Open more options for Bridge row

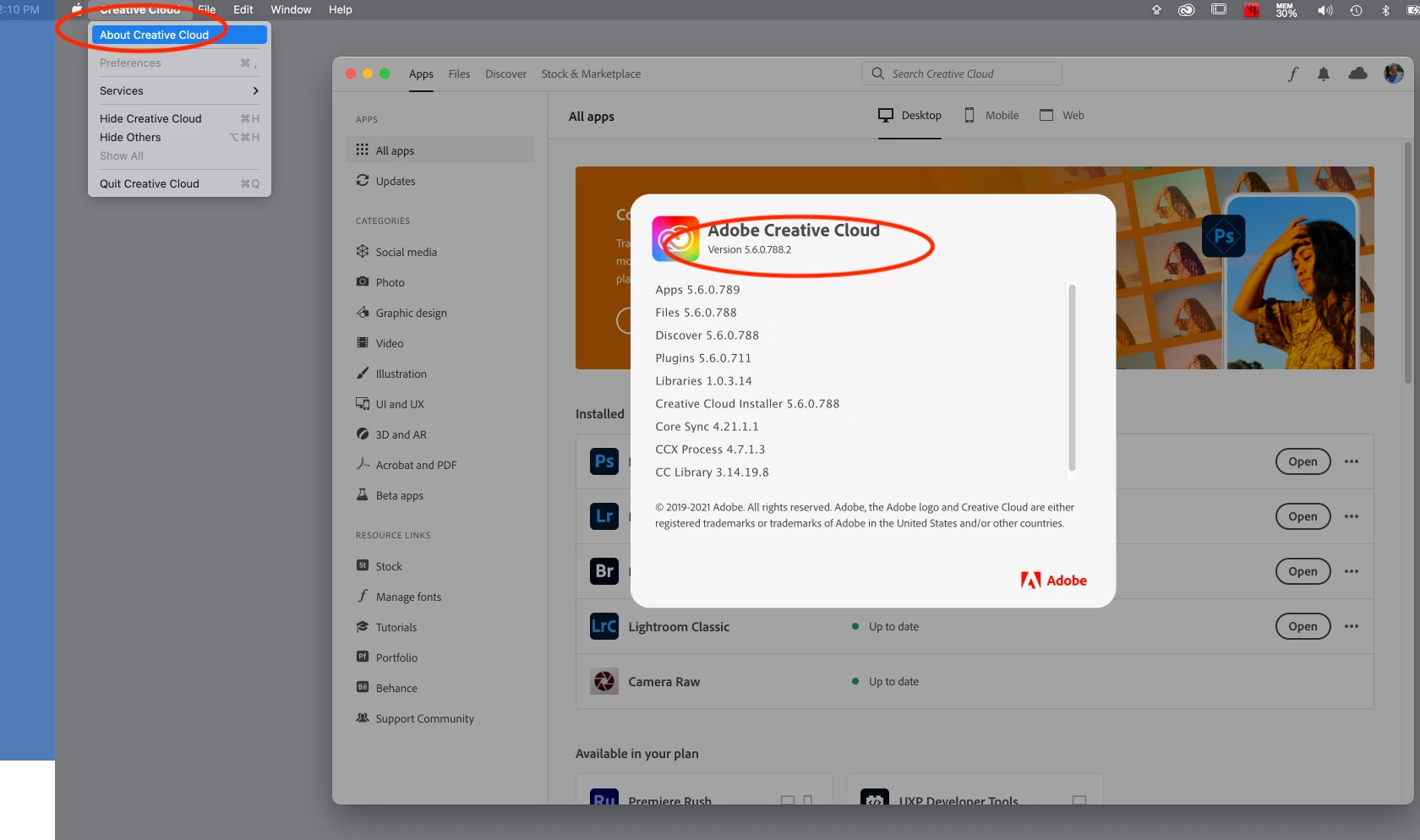coord(1352,571)
